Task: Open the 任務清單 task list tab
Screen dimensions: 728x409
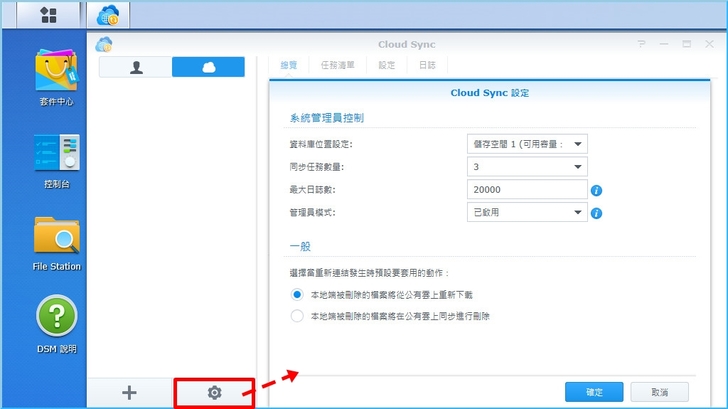Action: (338, 65)
